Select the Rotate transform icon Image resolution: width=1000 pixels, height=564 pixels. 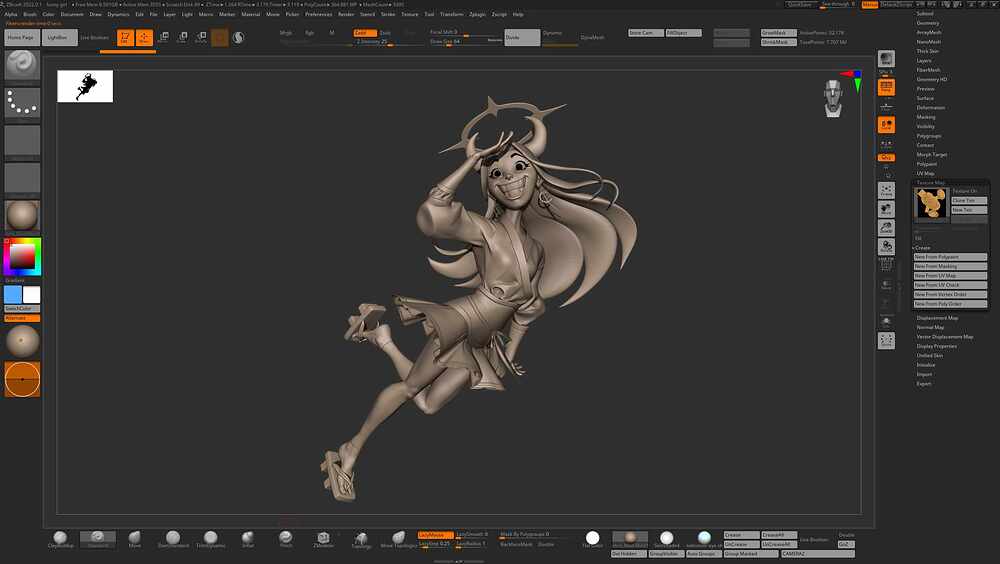201,38
